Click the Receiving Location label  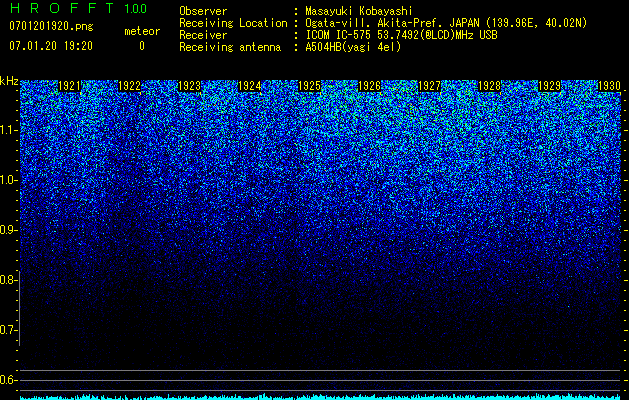point(233,23)
